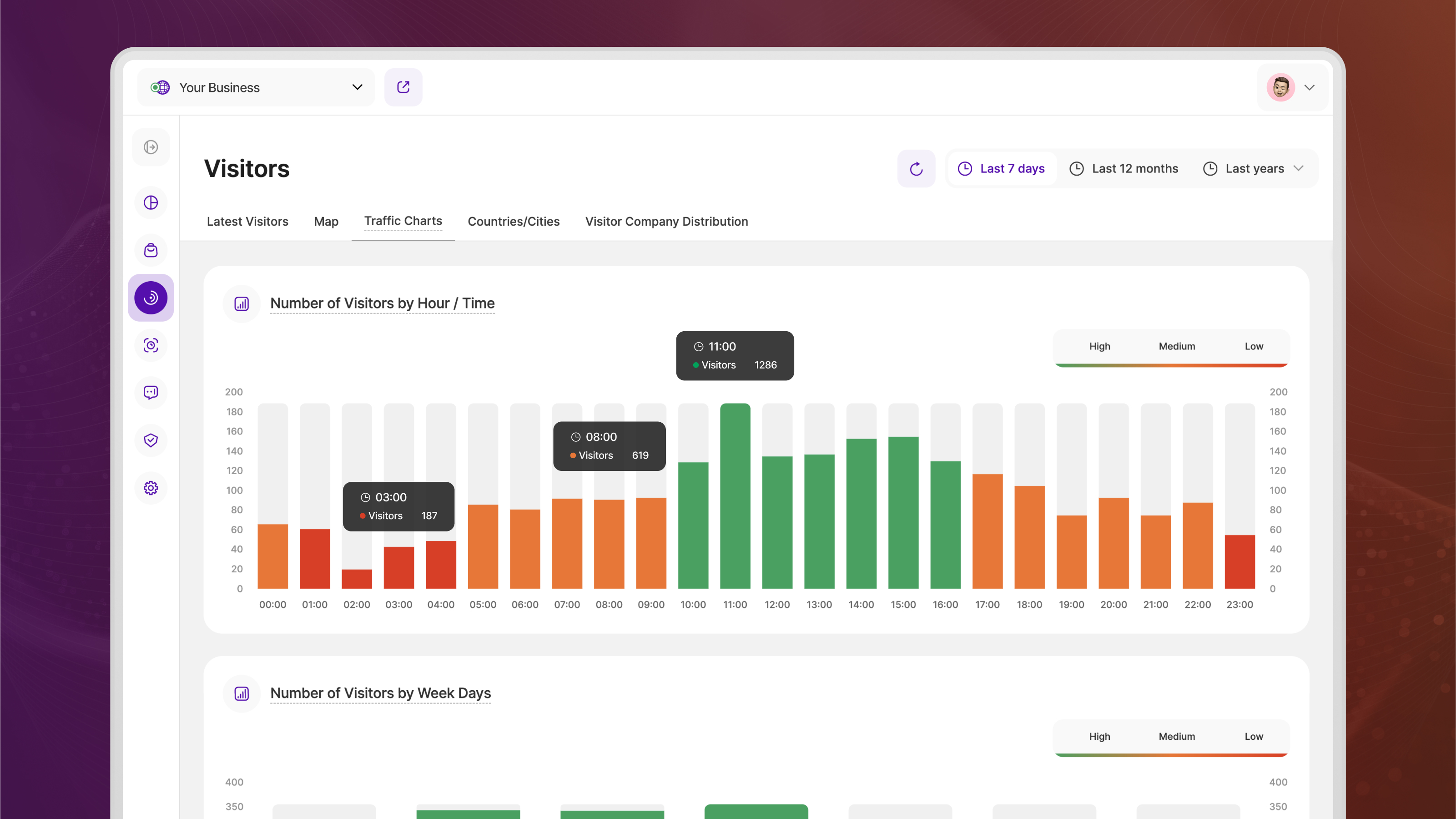Viewport: 1456px width, 819px height.
Task: Click the Week Days legend color gradient bar
Action: (1171, 756)
